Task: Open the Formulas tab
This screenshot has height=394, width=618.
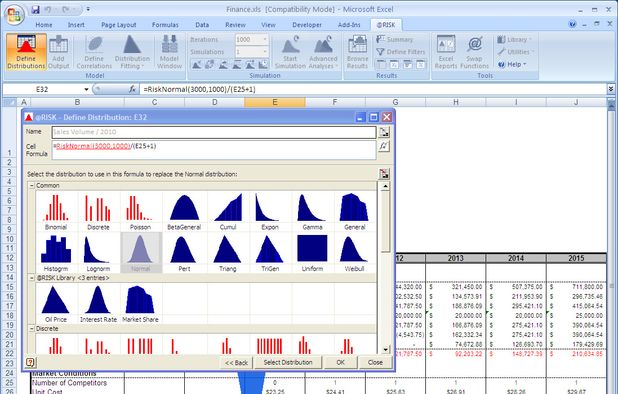Action: (x=165, y=24)
